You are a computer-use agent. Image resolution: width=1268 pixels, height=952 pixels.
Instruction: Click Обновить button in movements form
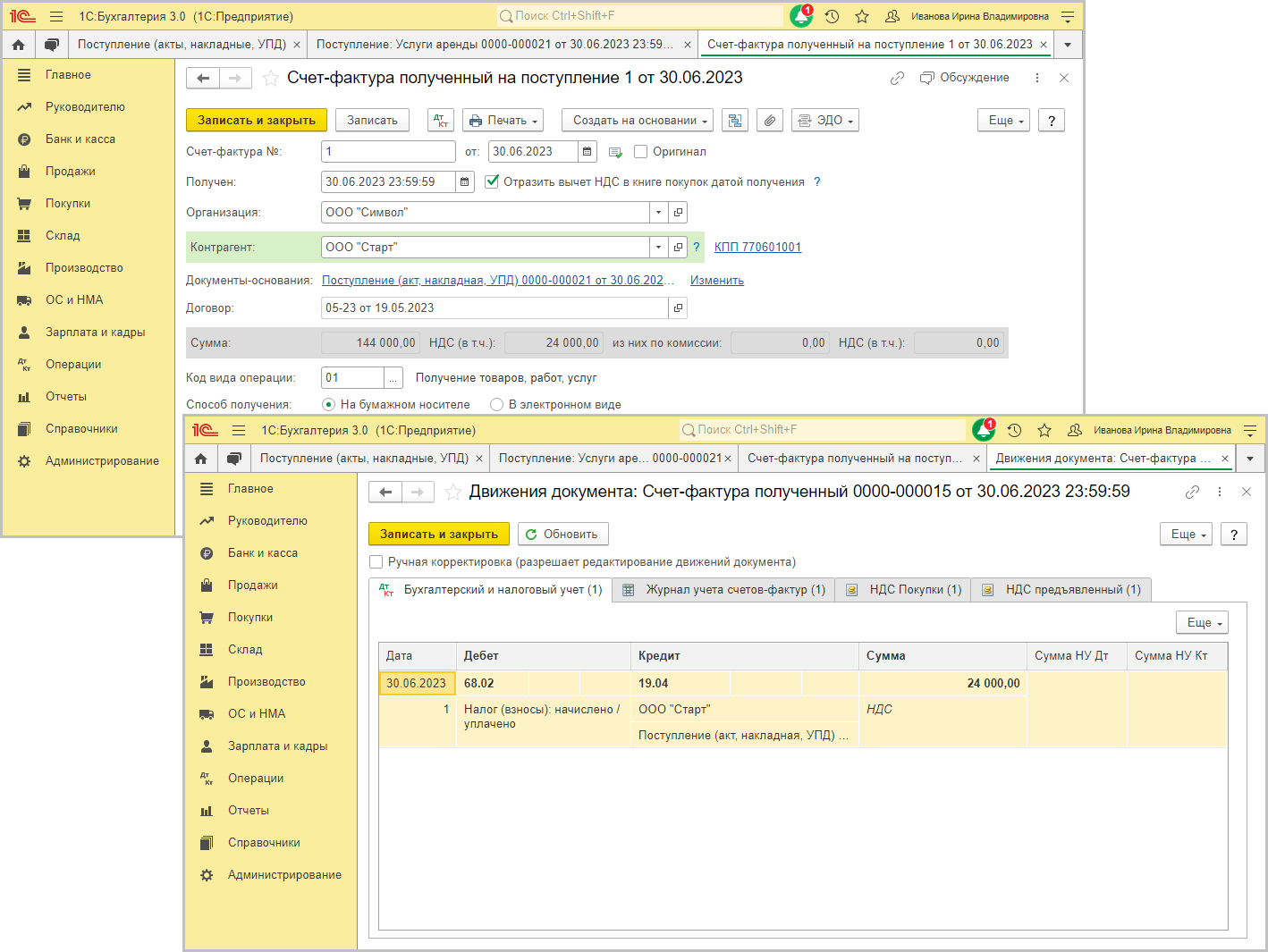[x=562, y=534]
